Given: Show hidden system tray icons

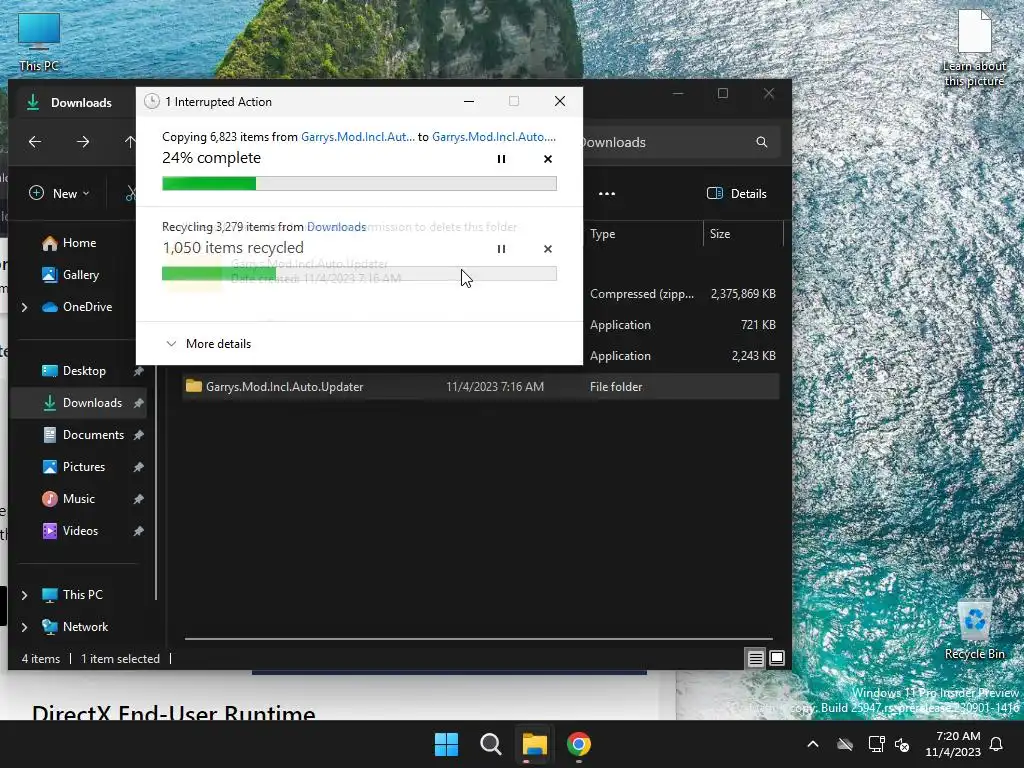Looking at the screenshot, I should coord(812,744).
